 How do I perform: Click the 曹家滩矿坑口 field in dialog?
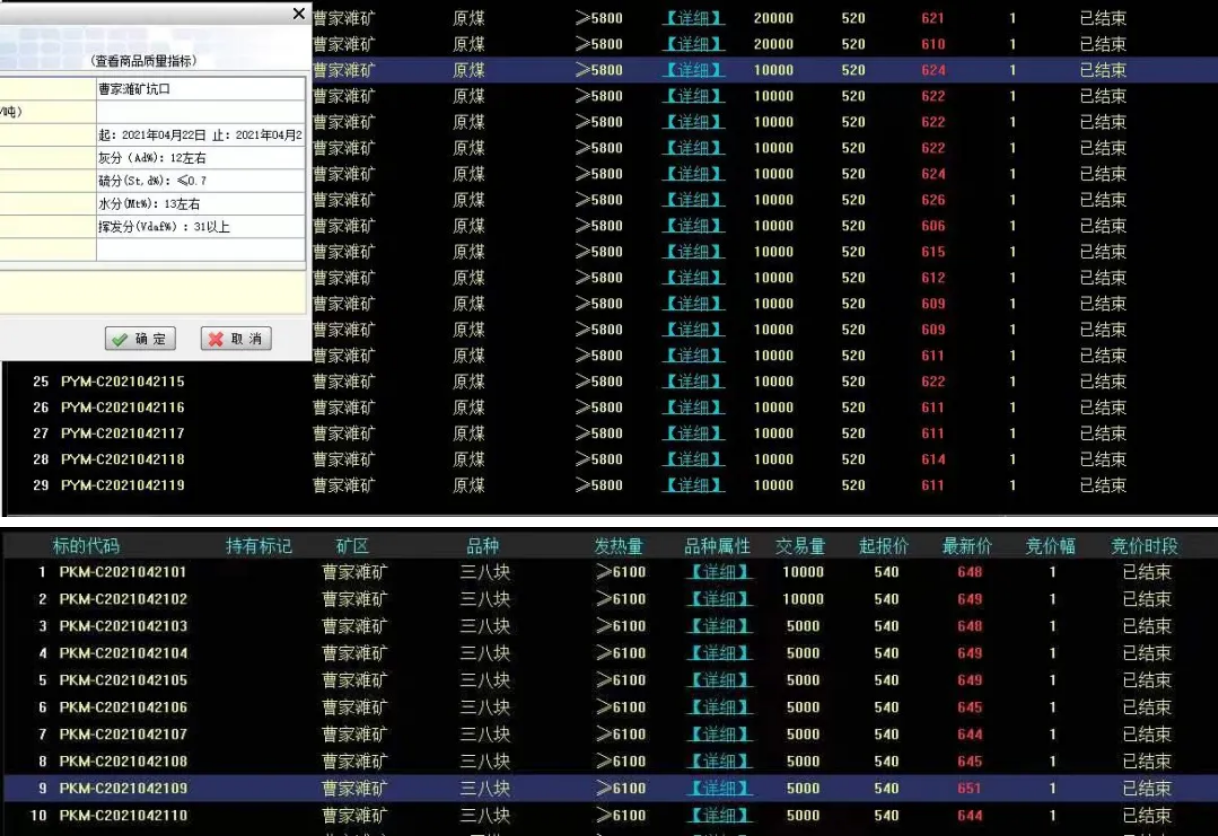tap(200, 89)
